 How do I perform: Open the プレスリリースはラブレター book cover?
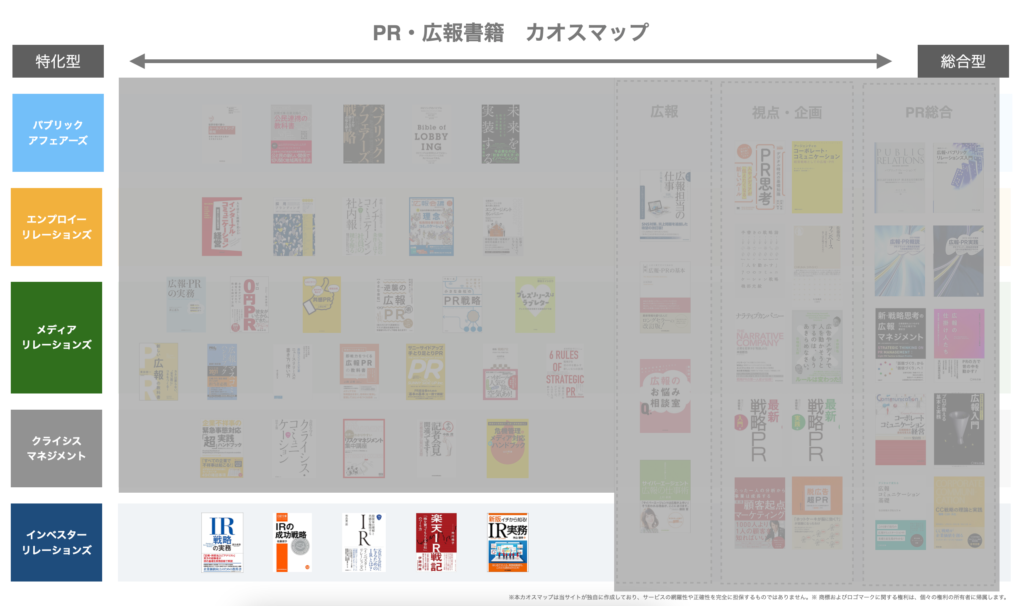point(535,304)
